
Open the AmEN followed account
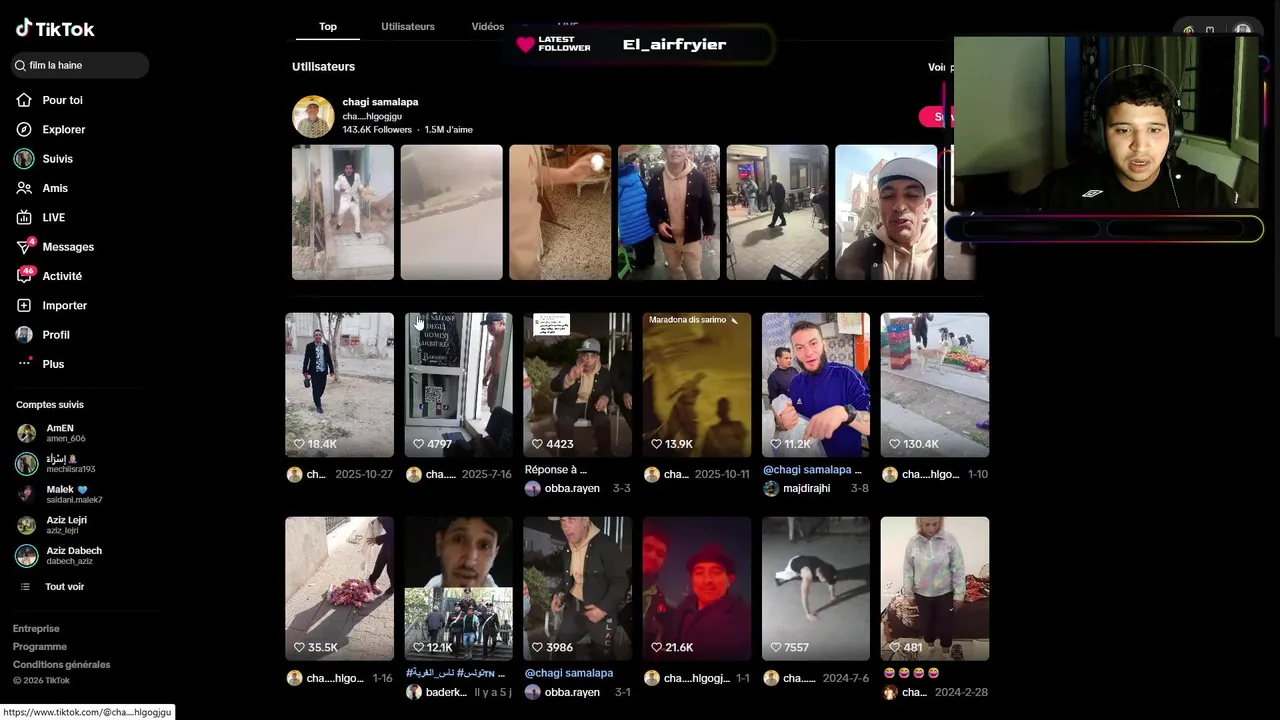59,433
